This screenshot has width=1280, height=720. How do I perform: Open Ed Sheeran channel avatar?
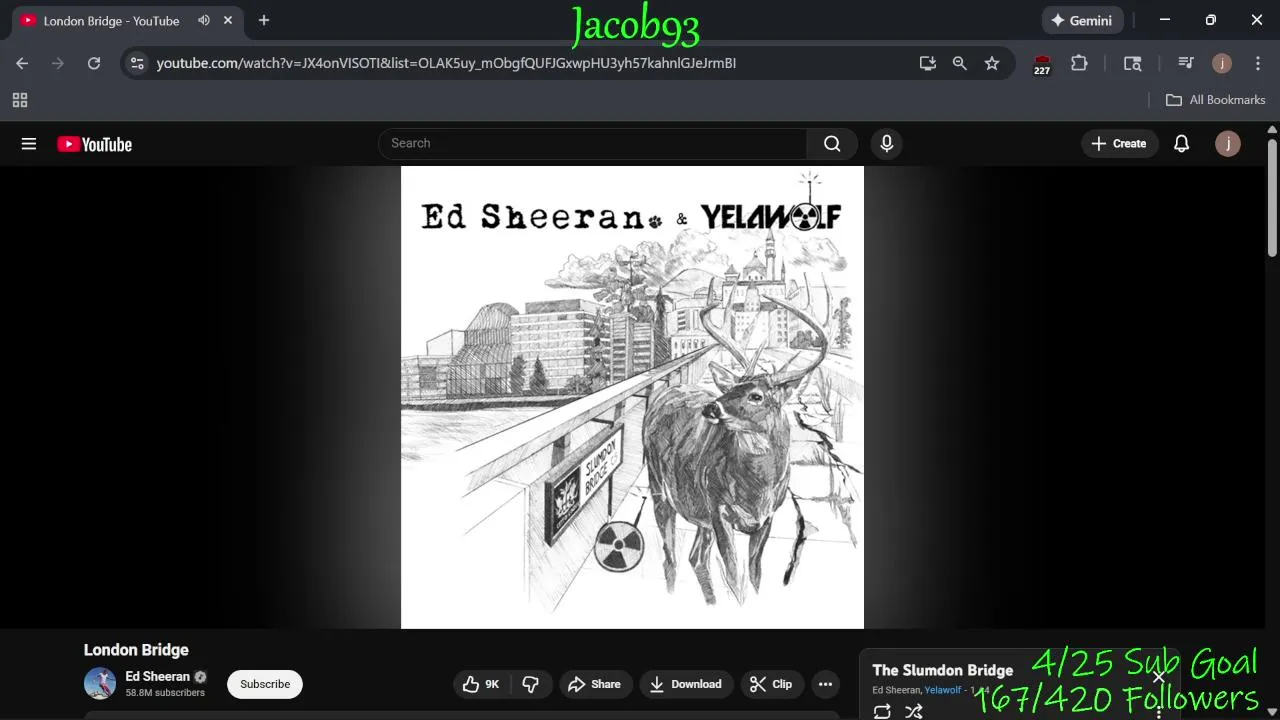click(x=100, y=683)
